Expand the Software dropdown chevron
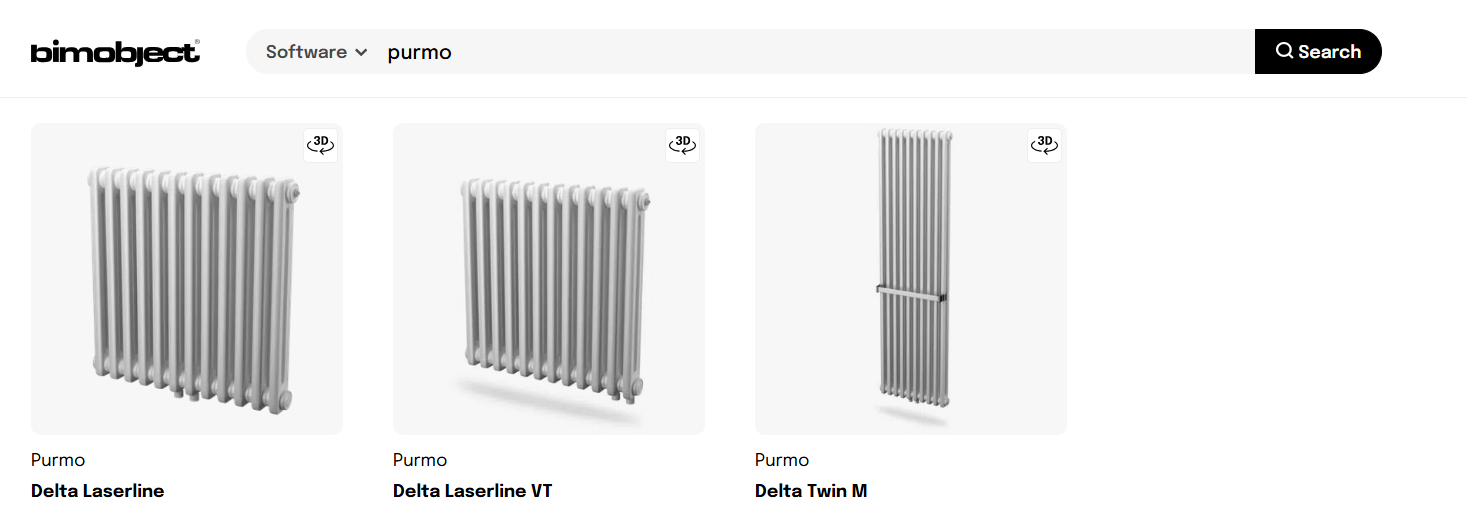Viewport: 1467px width, 515px height. (361, 52)
